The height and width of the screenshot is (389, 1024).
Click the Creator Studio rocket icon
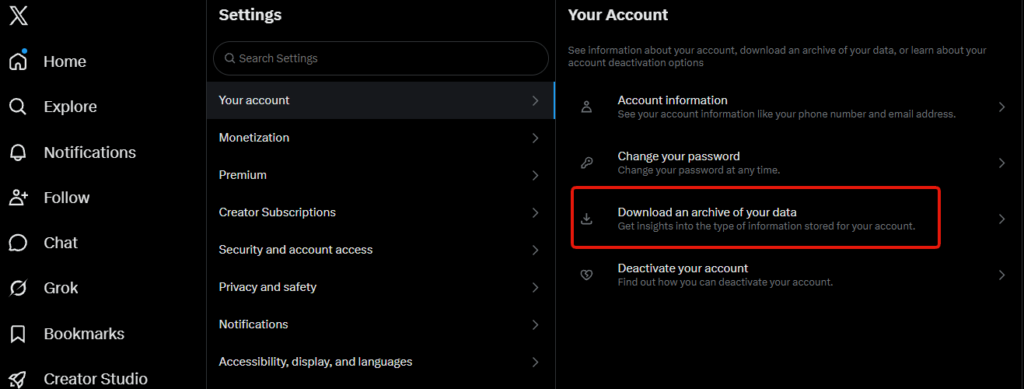(x=18, y=379)
